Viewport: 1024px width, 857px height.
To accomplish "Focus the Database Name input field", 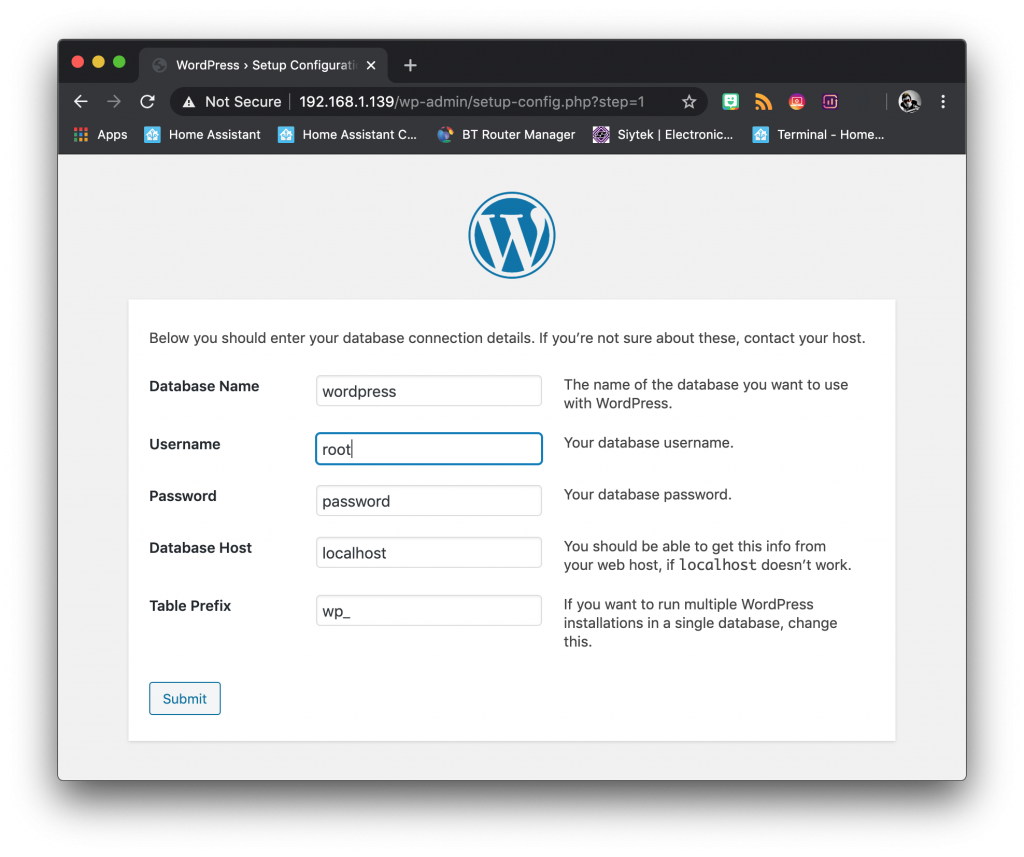I will pos(429,391).
